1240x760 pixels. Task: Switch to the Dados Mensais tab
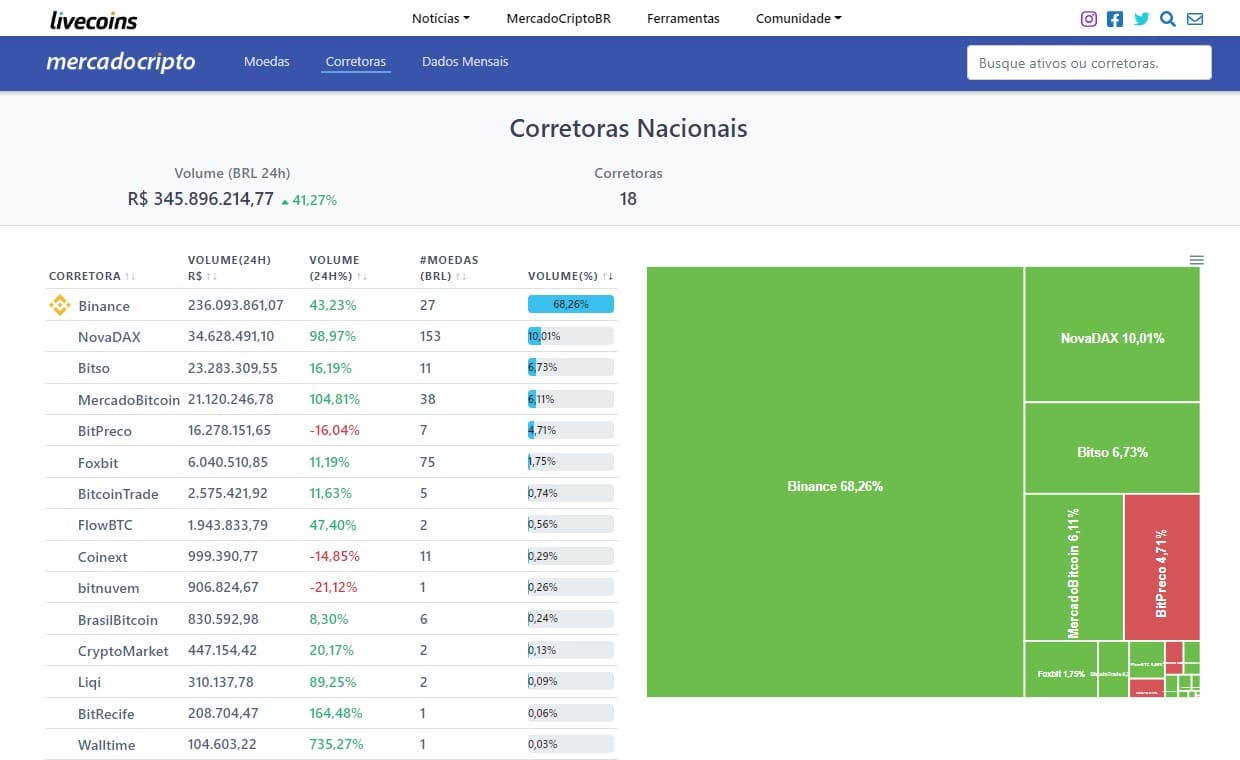(465, 62)
